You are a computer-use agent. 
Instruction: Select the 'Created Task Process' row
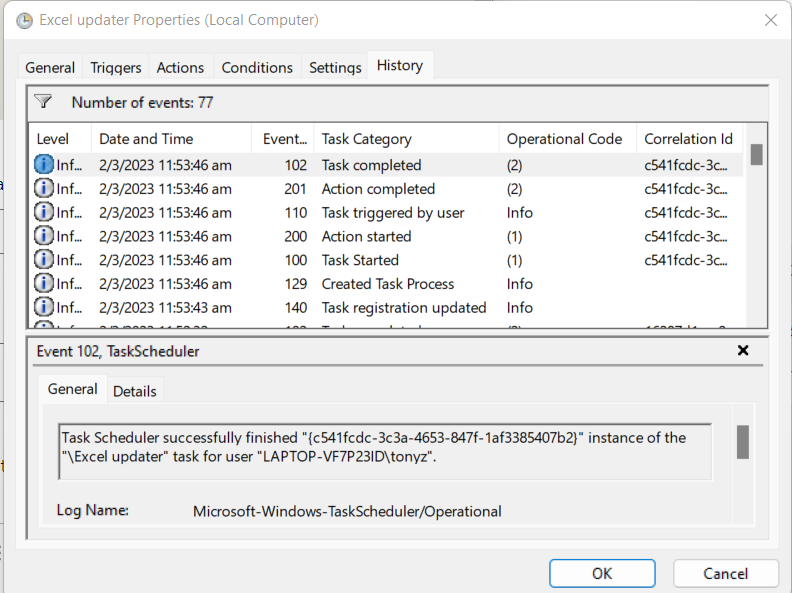click(386, 283)
